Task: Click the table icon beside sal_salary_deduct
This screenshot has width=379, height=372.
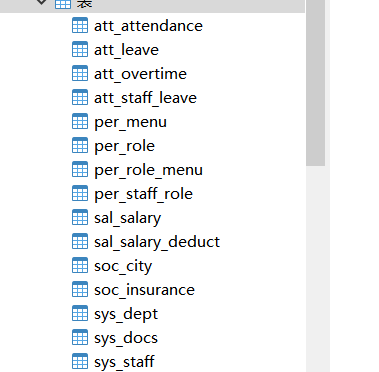Action: [80, 242]
